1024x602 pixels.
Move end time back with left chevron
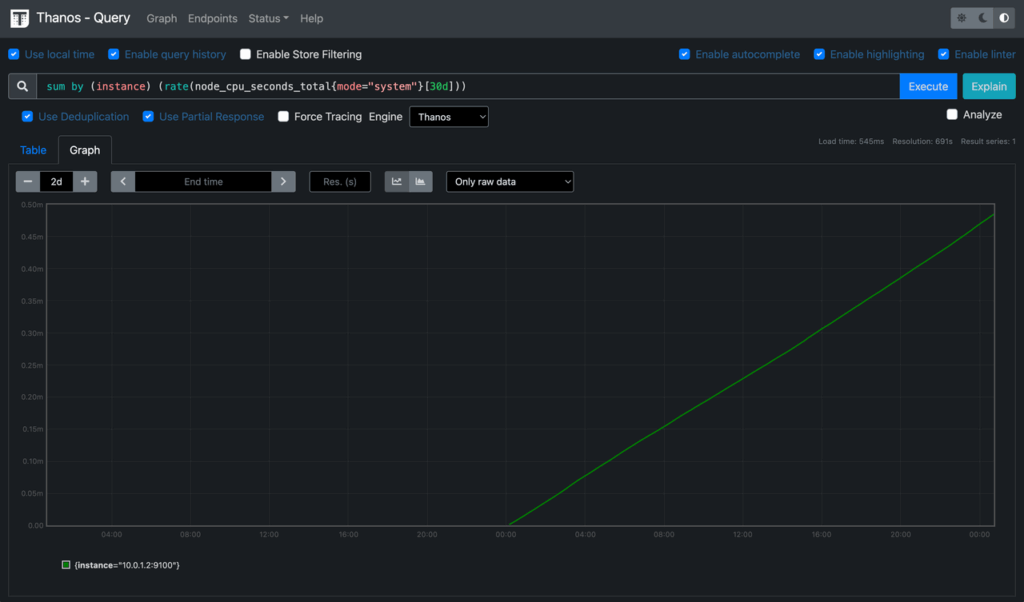[x=123, y=182]
